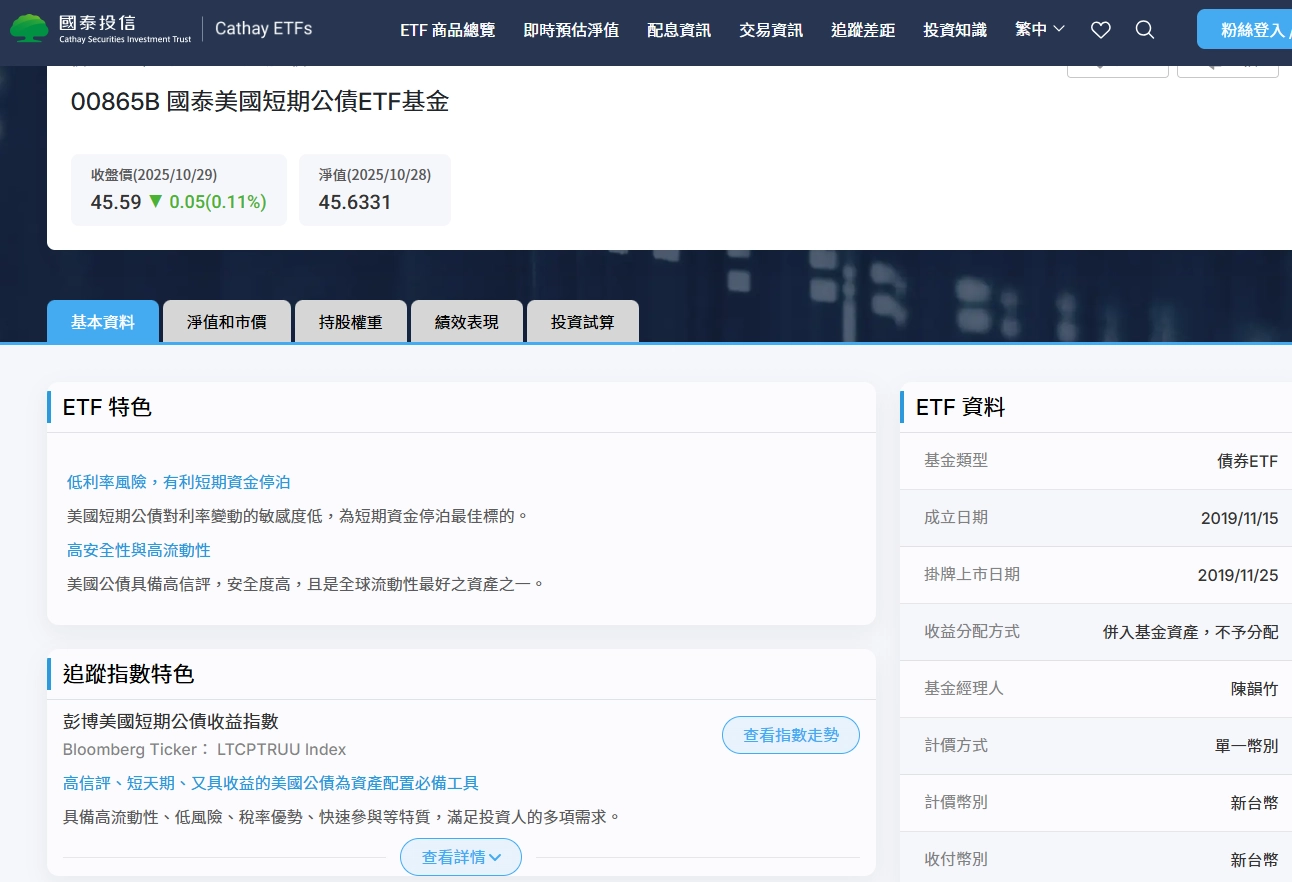Viewport: 1292px width, 882px height.
Task: Open the 績效表現 tab
Action: click(x=467, y=322)
